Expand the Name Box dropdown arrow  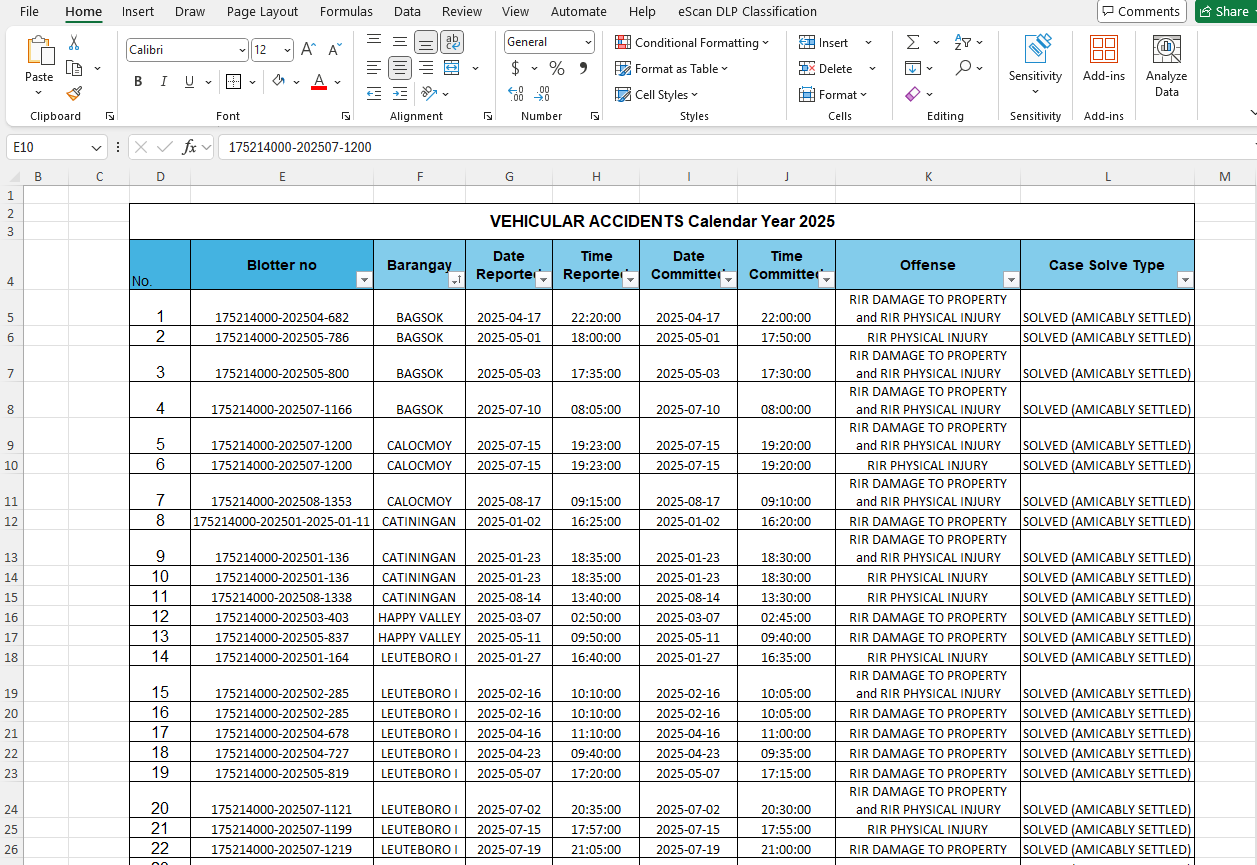[97, 148]
